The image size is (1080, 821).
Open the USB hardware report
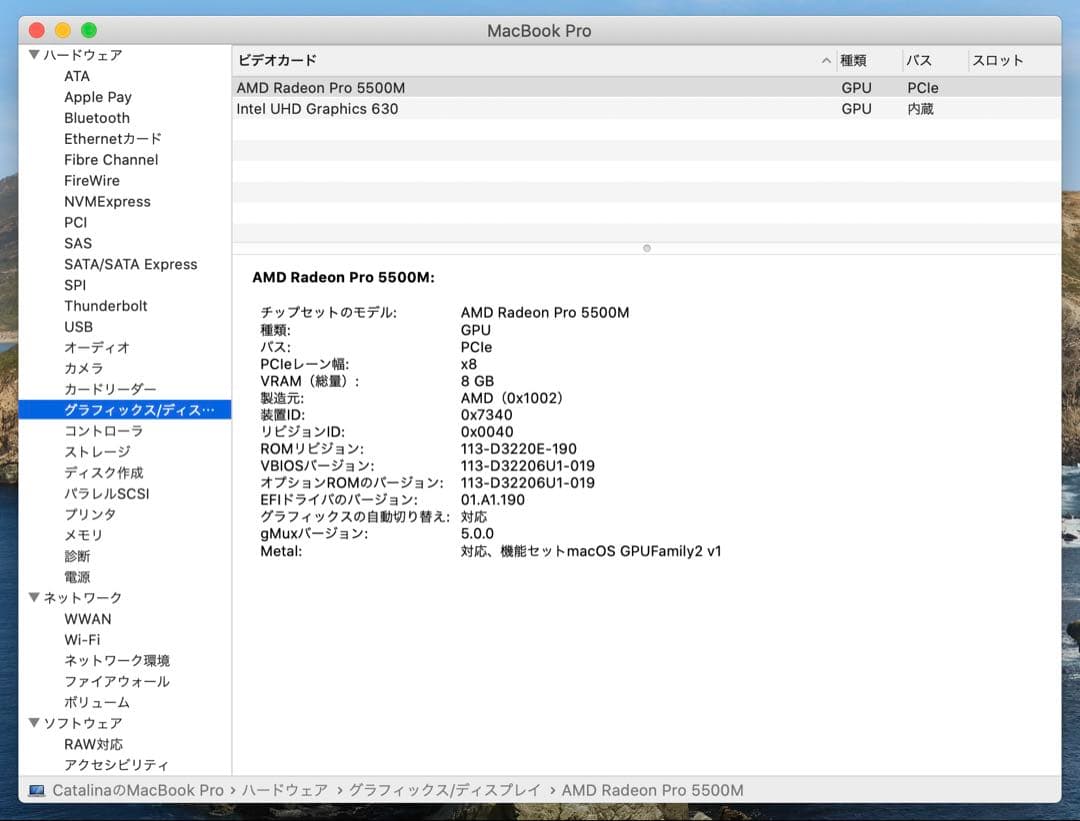pyautogui.click(x=79, y=327)
